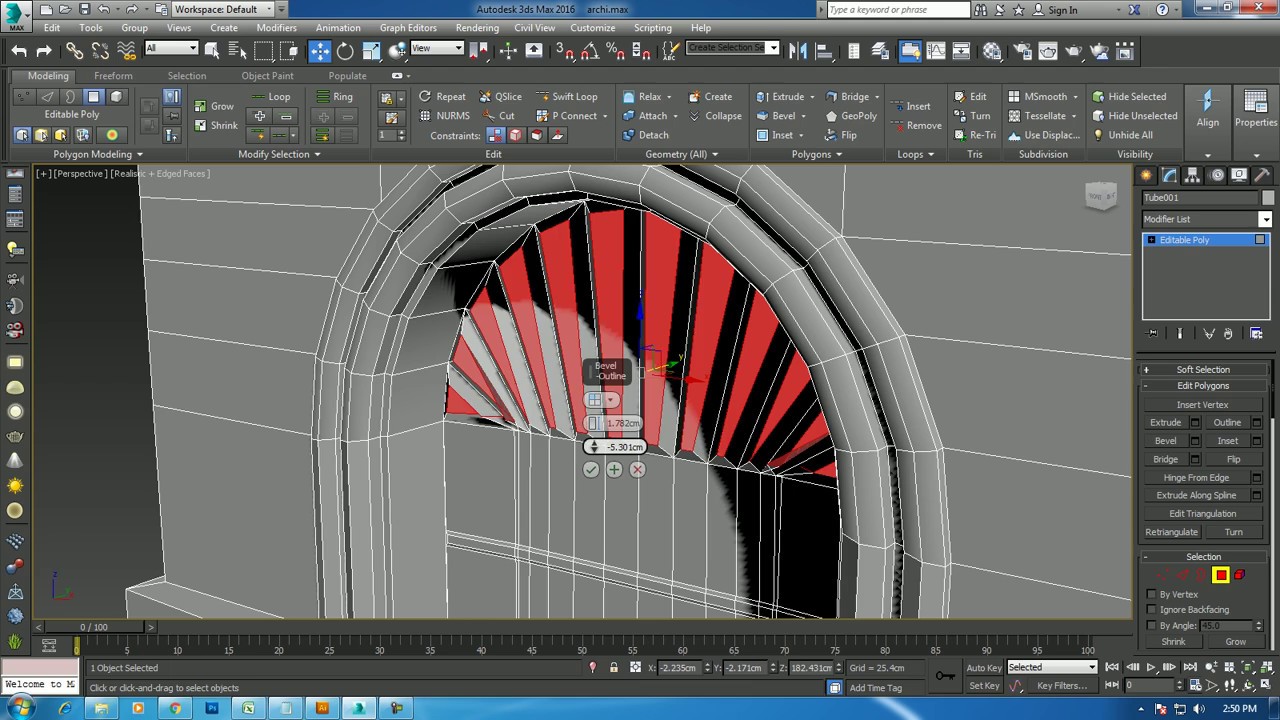Click the Tube001 object color swatch
This screenshot has width=1280, height=720.
[1268, 198]
